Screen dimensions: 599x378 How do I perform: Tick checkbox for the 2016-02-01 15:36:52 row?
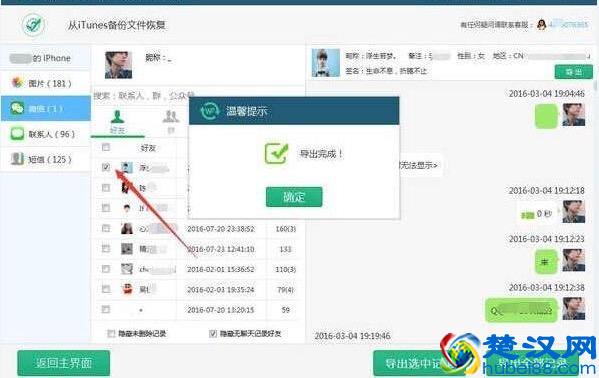pos(106,269)
